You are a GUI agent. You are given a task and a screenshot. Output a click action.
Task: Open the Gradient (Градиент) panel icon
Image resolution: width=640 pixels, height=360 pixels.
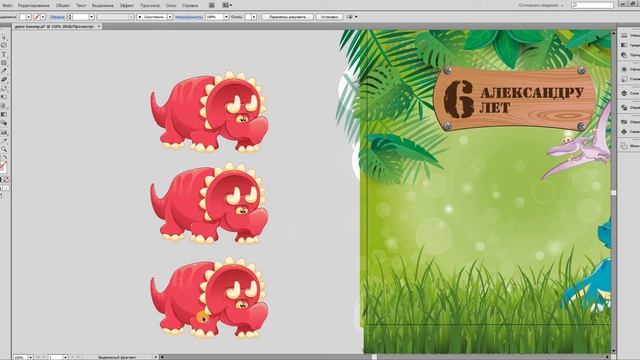tap(624, 45)
